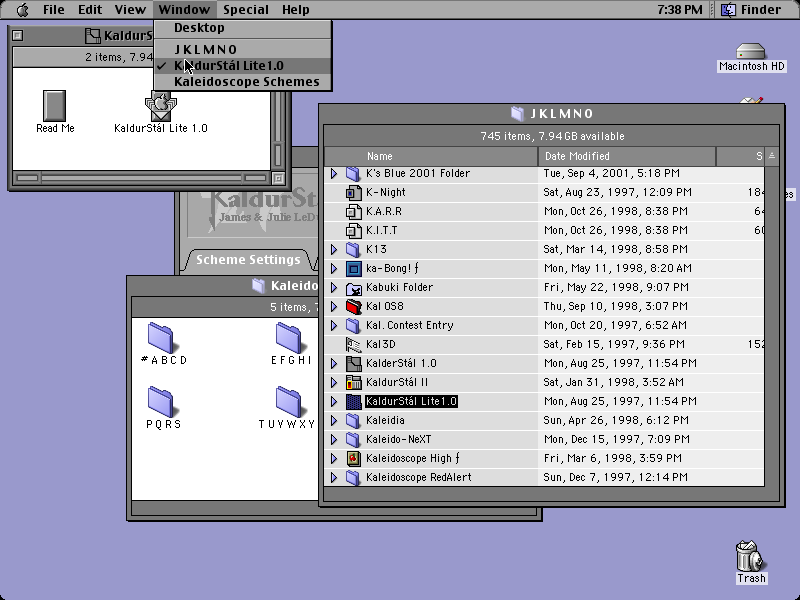Click the K.A.R.R file icon
800x600 pixels.
click(x=353, y=211)
